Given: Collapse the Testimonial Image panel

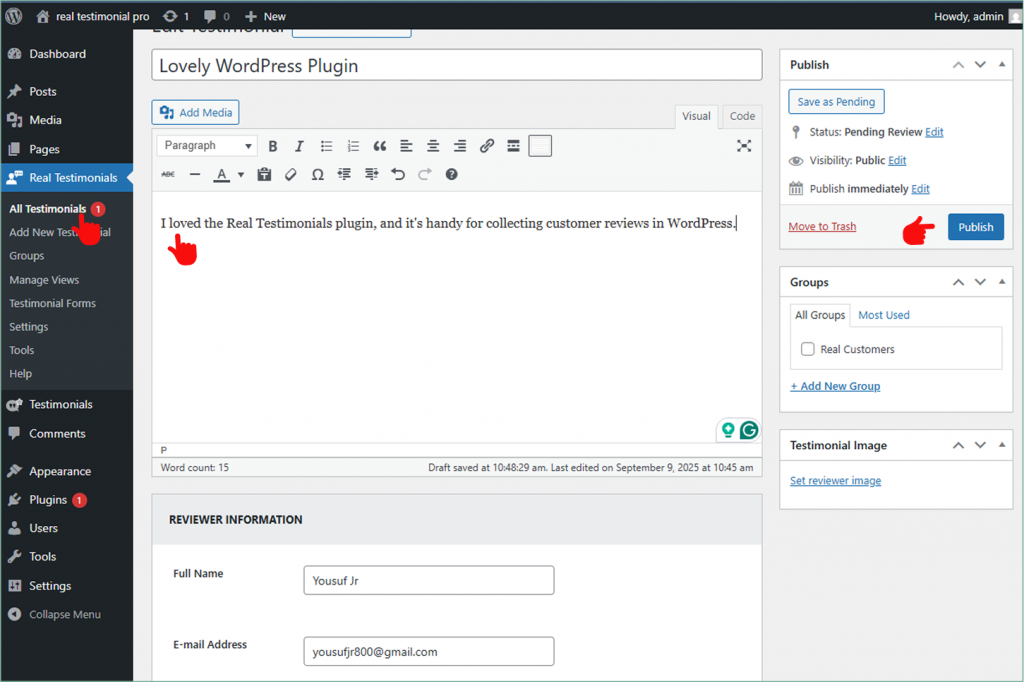Looking at the screenshot, I should click(x=1002, y=445).
